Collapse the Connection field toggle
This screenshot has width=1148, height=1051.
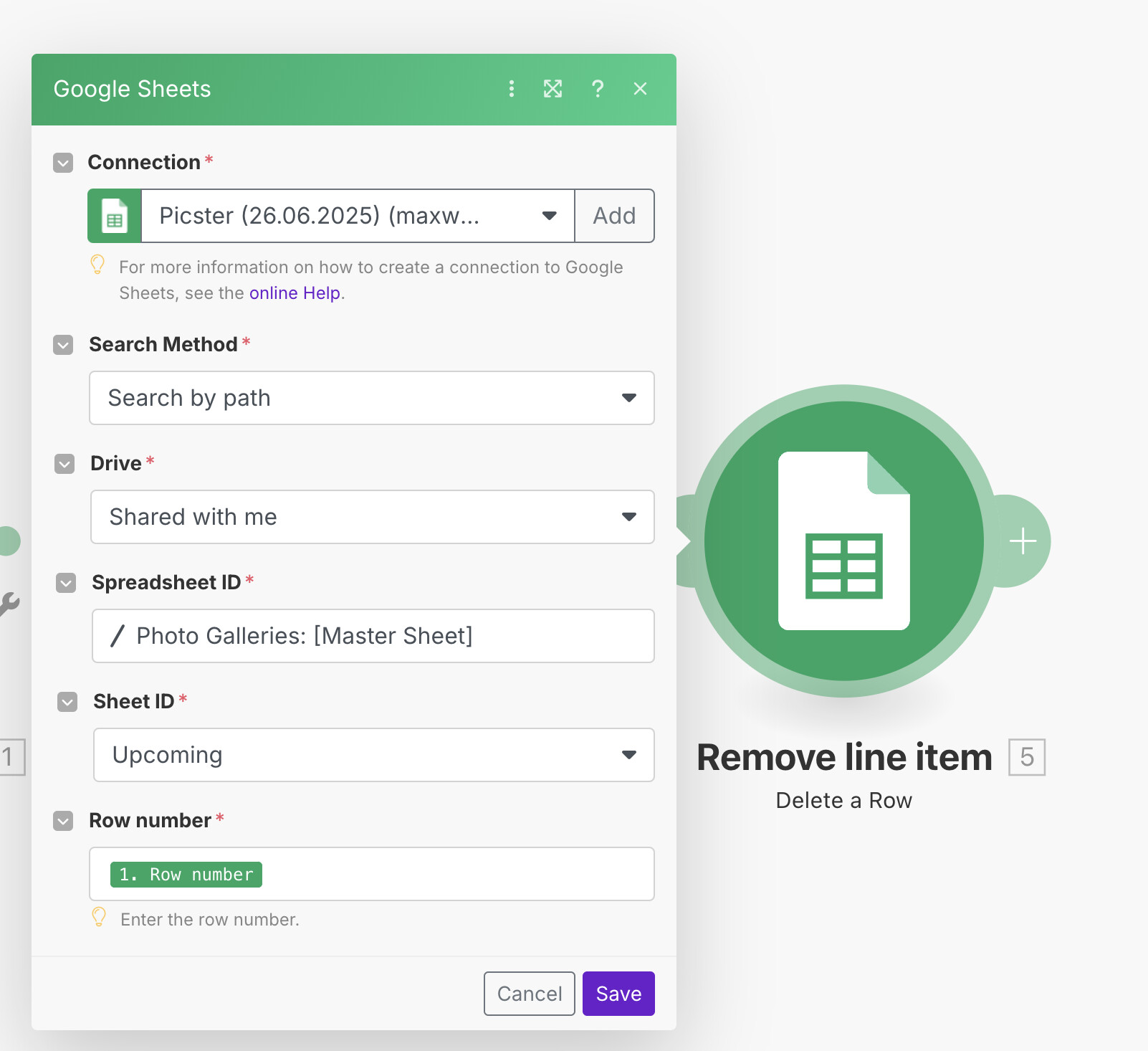(x=63, y=163)
